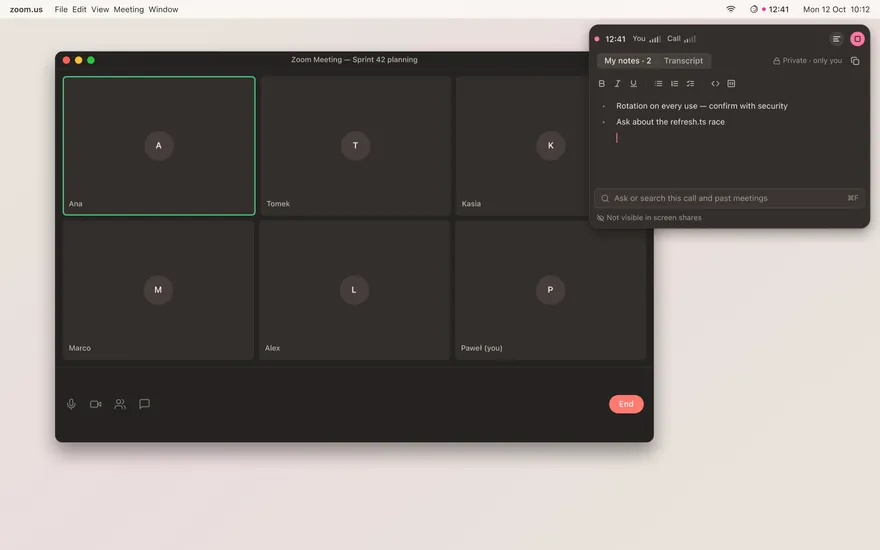The image size is (880, 550).
Task: Click the notes panel layout icon
Action: pyautogui.click(x=836, y=39)
